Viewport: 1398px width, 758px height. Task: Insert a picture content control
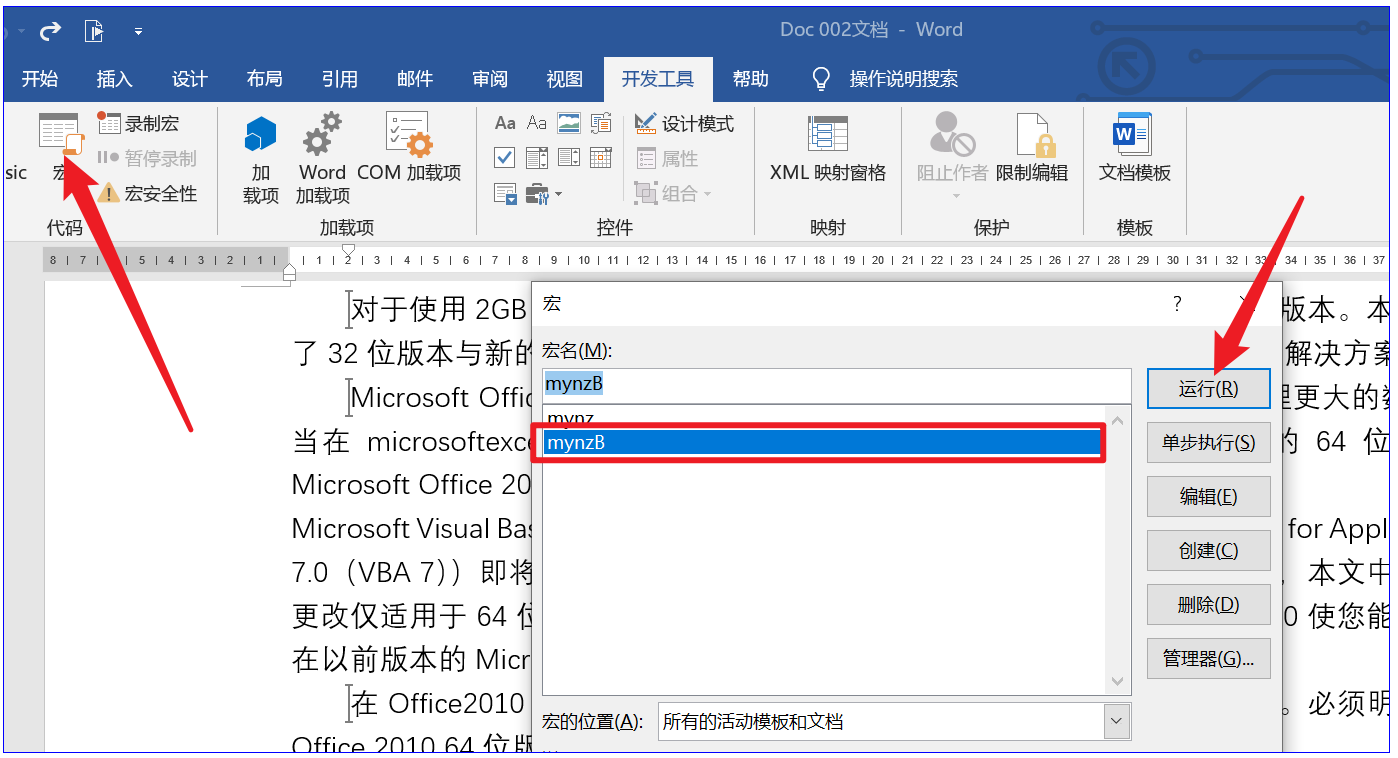coord(567,123)
